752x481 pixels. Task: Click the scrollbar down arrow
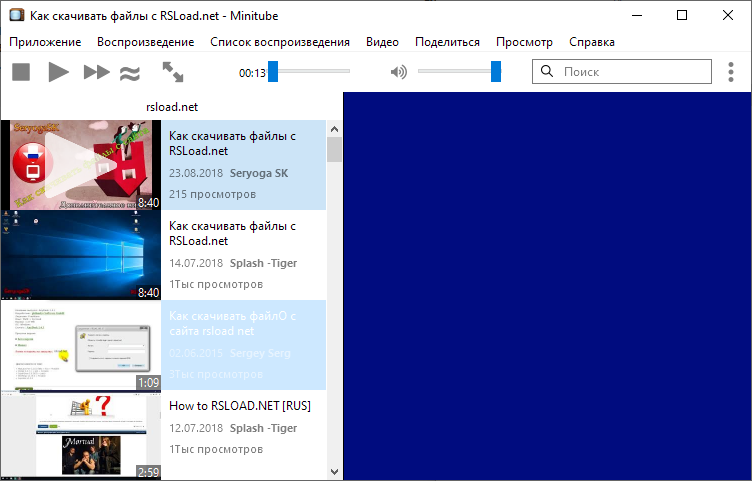pyautogui.click(x=334, y=472)
